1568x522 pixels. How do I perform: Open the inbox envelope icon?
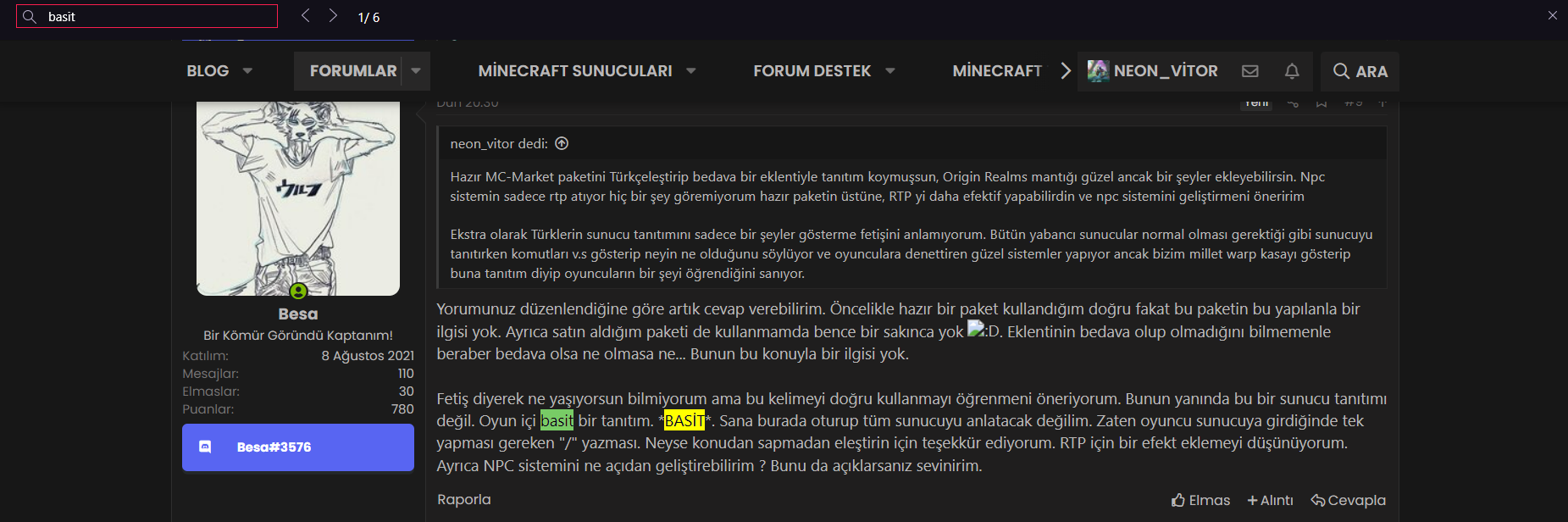click(x=1250, y=71)
